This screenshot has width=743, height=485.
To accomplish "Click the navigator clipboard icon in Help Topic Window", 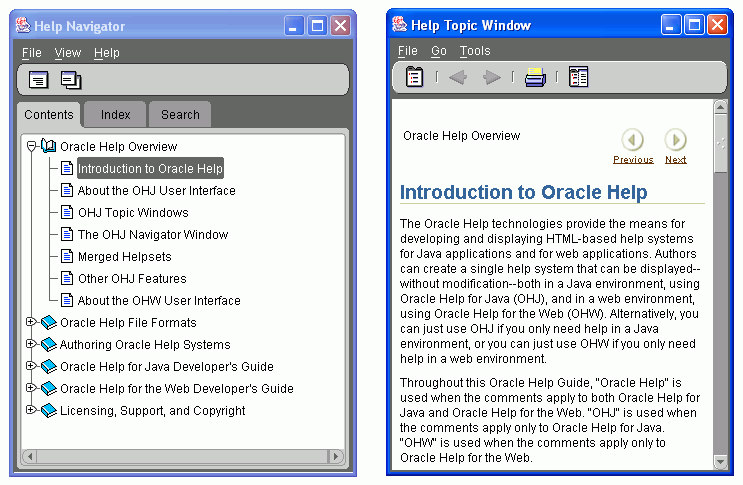I will [x=414, y=77].
